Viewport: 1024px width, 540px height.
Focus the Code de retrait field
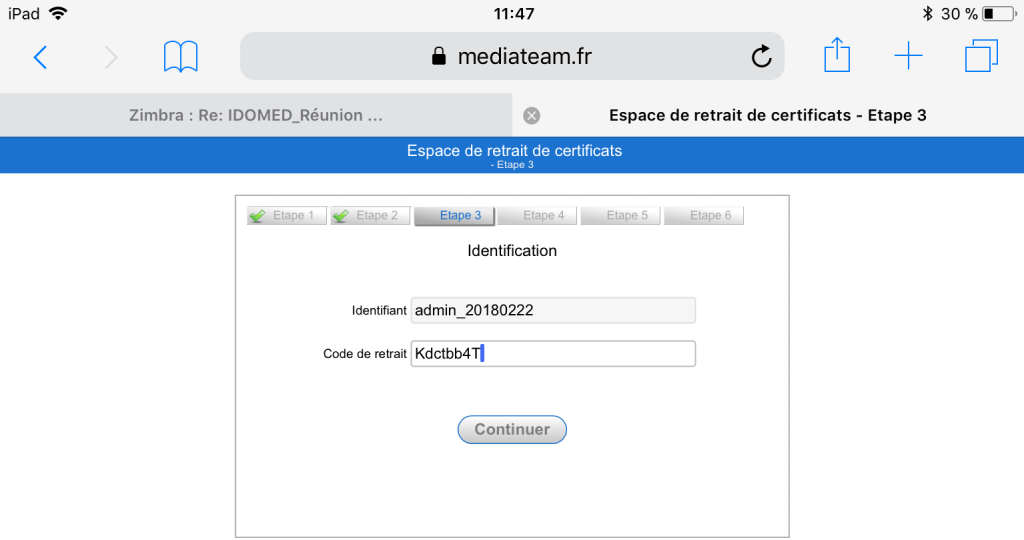coord(553,353)
